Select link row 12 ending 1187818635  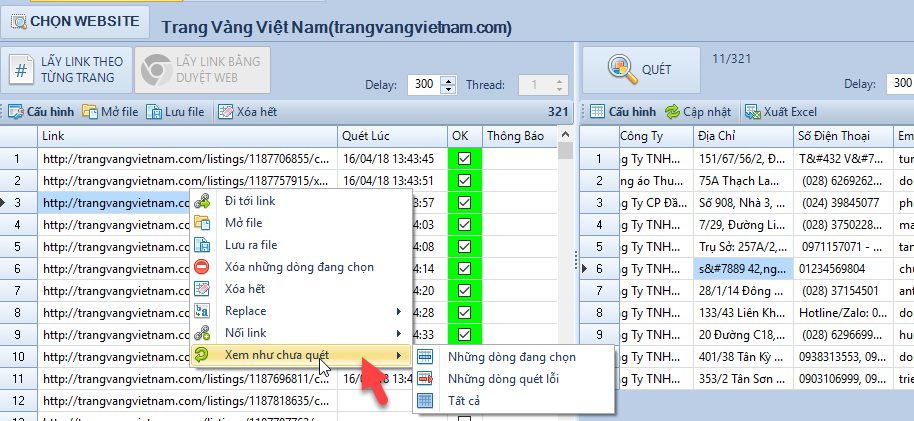188,401
